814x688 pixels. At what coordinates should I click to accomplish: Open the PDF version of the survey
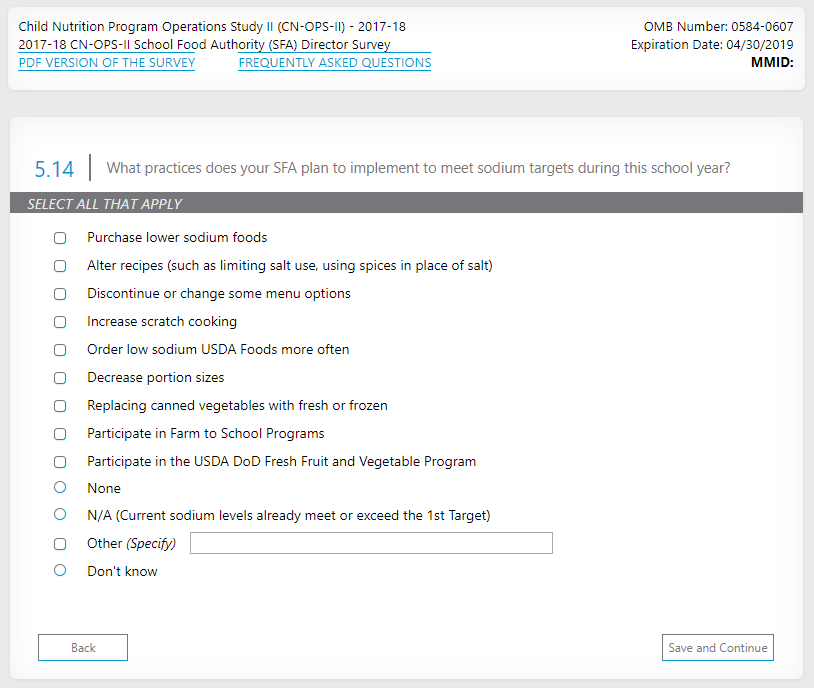coord(107,63)
